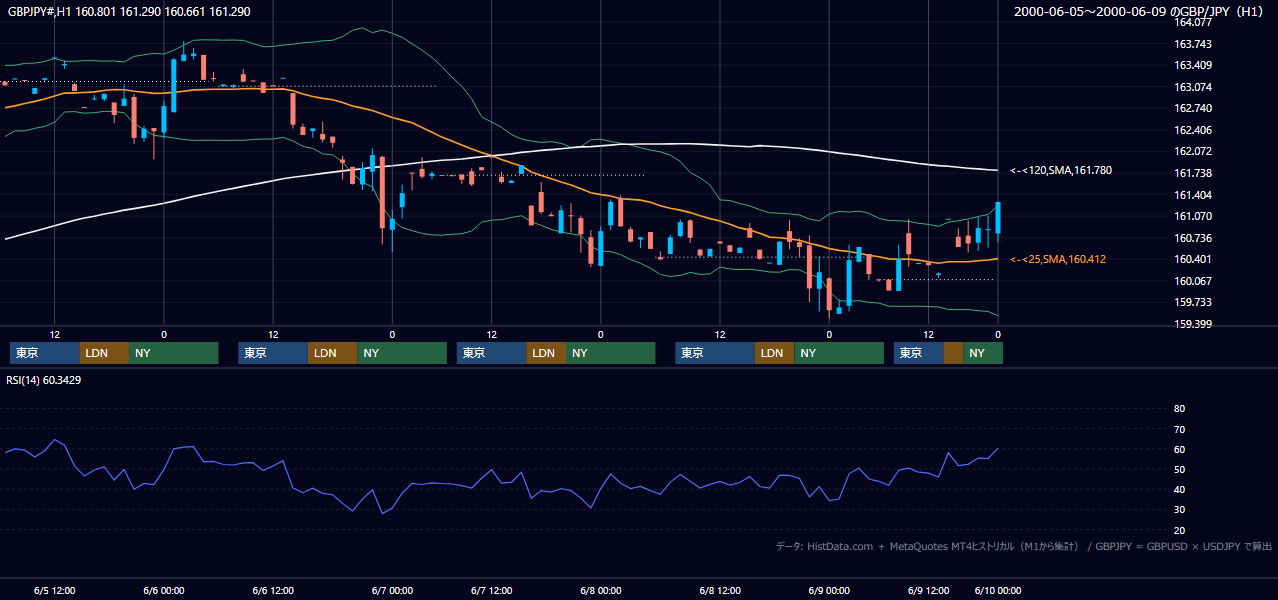Click the RSI axis value 80
Image resolution: width=1278 pixels, height=600 pixels.
(1179, 409)
